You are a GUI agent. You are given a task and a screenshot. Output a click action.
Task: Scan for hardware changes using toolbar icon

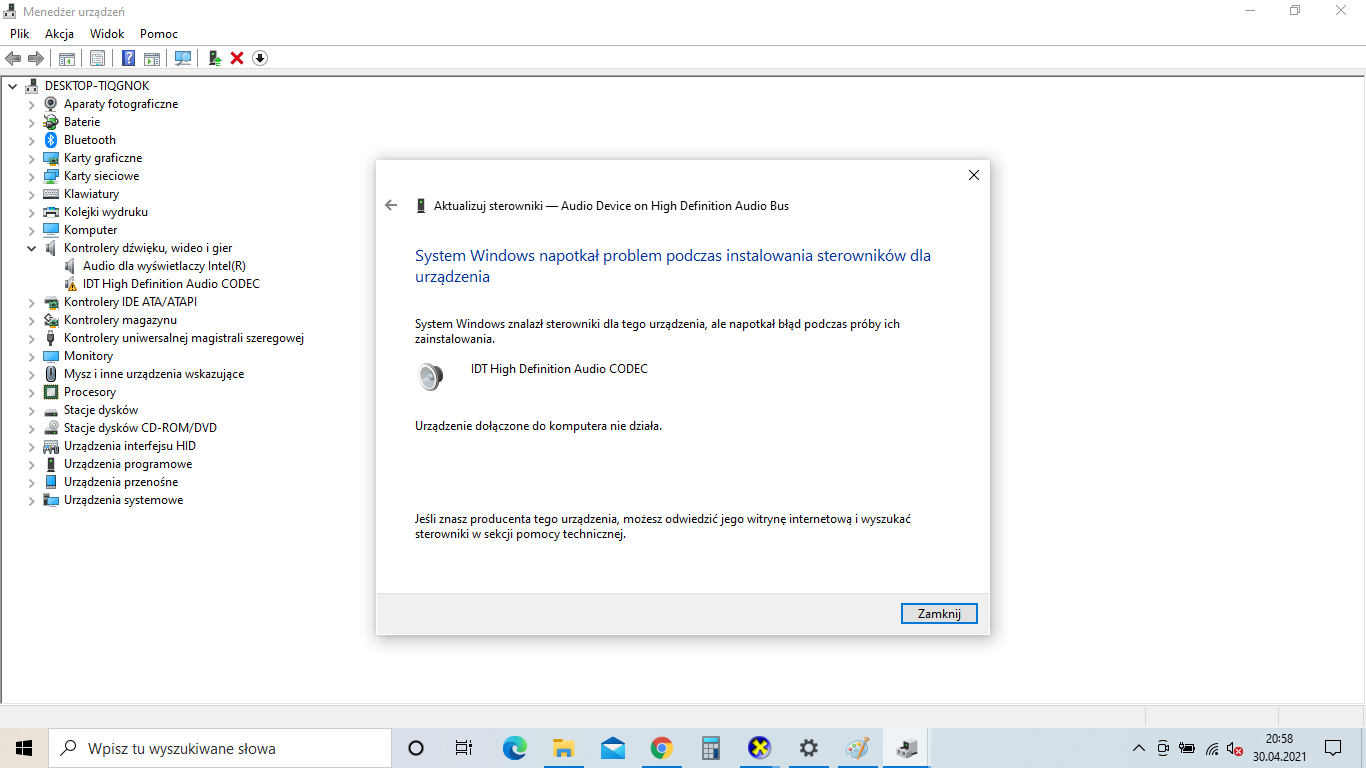(x=183, y=58)
